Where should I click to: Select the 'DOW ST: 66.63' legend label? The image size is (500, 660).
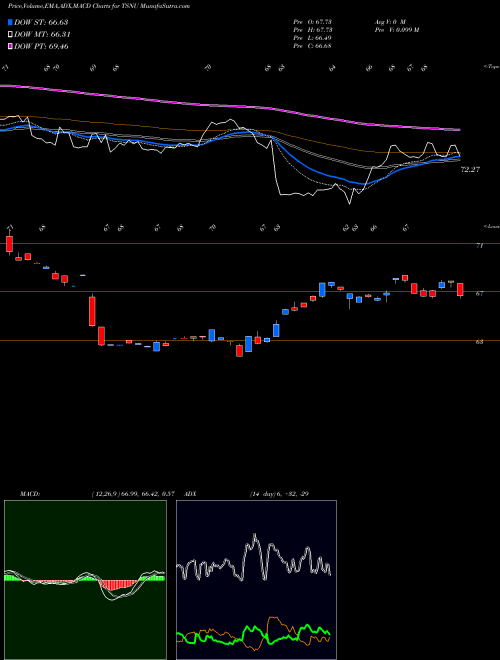pos(41,22)
